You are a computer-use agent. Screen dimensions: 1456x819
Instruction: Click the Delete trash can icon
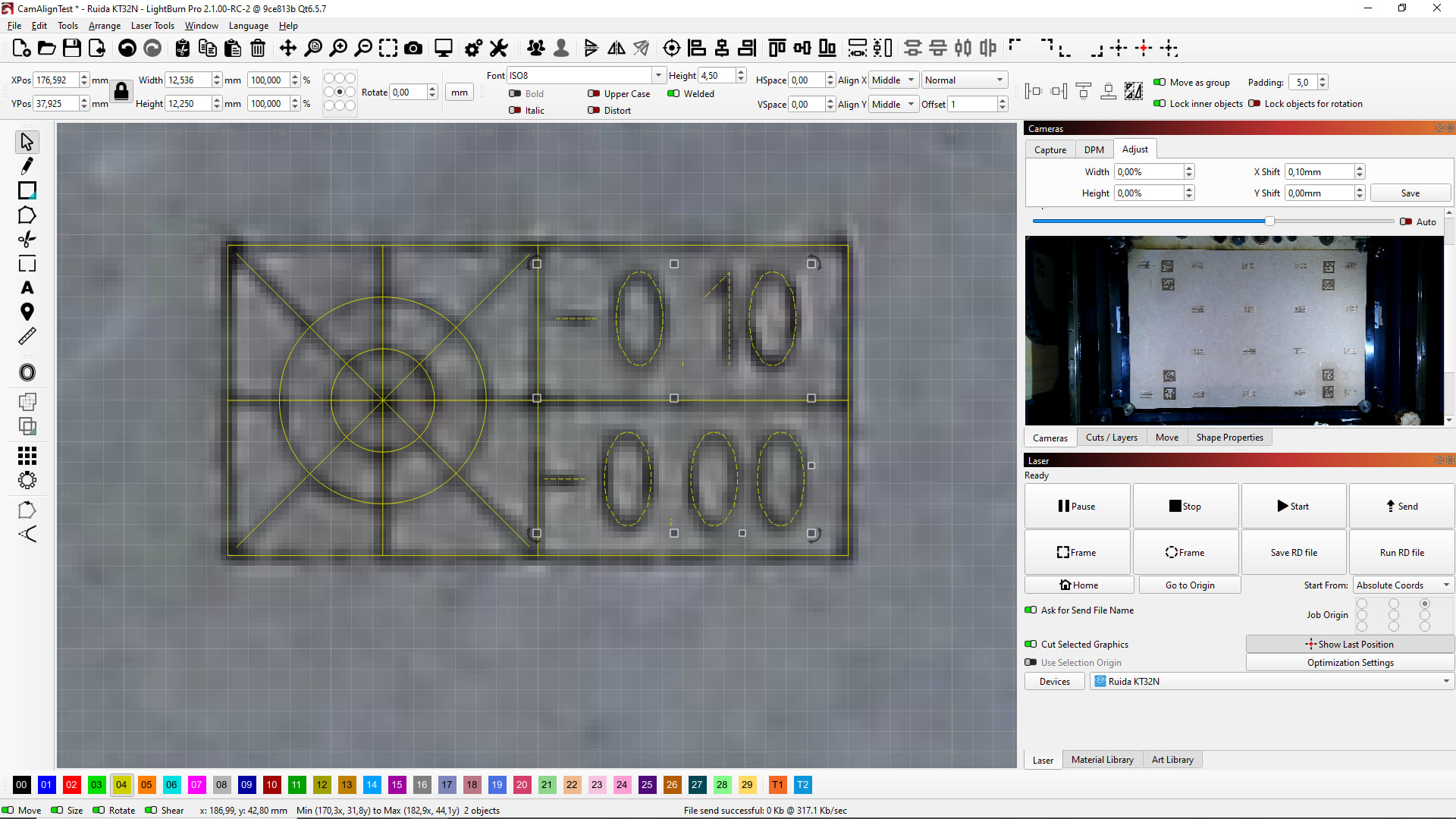(258, 49)
